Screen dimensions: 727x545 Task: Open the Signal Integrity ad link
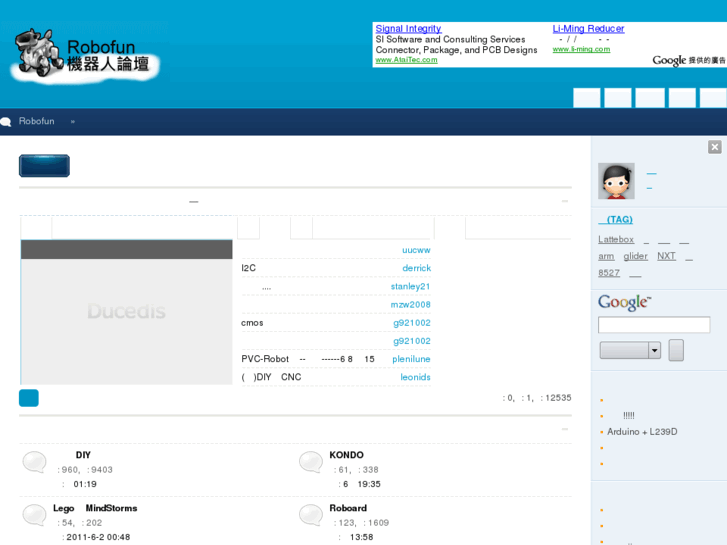[408, 29]
